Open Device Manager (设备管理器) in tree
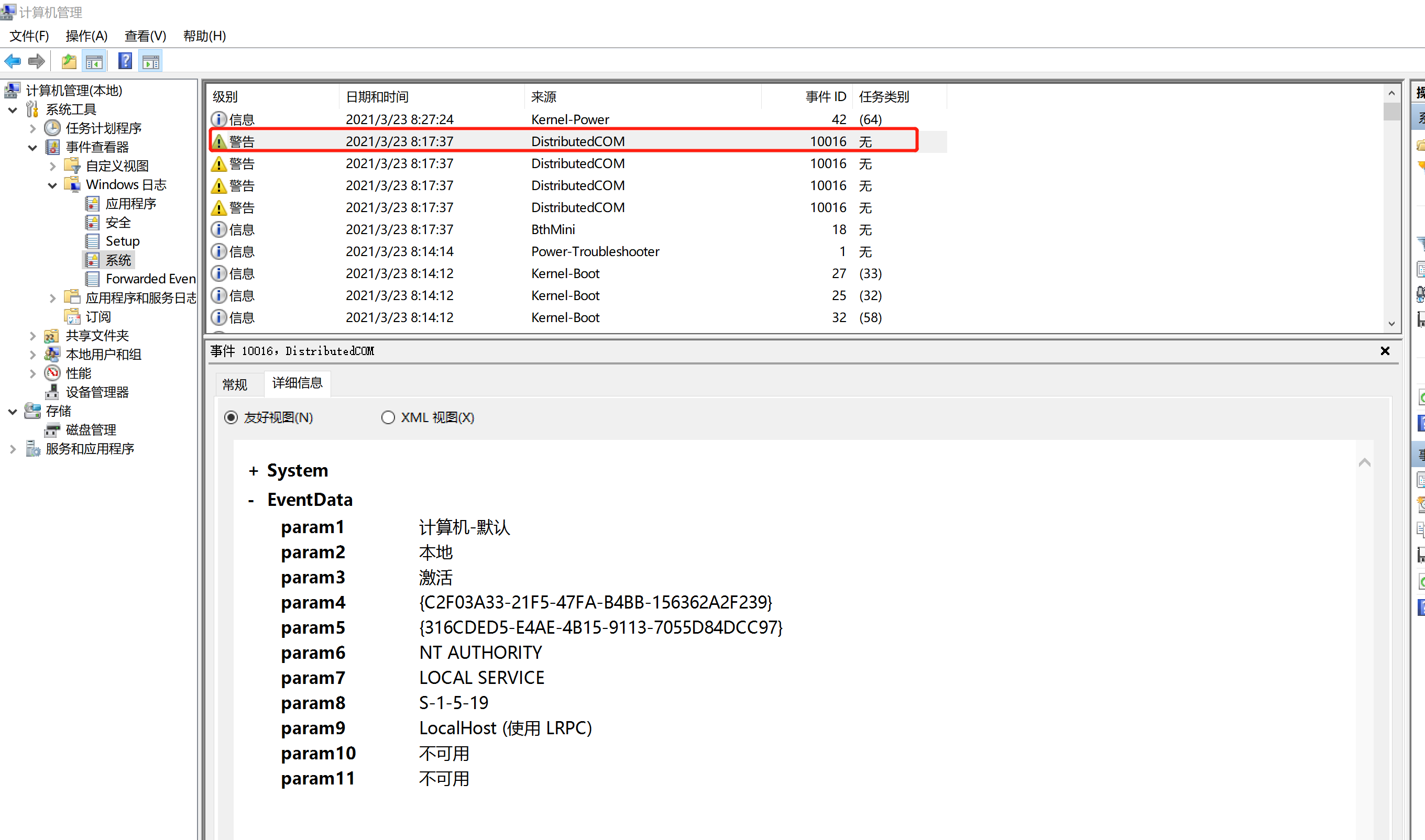1425x840 pixels. point(97,392)
